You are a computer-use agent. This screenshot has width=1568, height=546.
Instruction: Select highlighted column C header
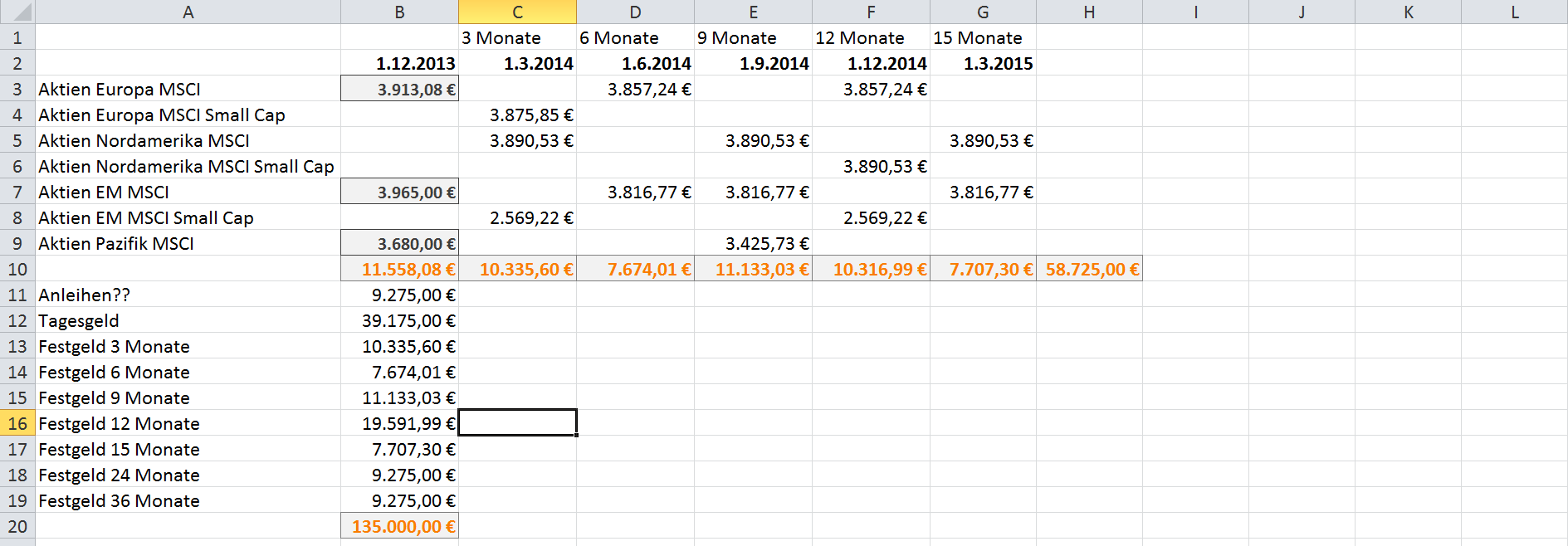coord(517,12)
